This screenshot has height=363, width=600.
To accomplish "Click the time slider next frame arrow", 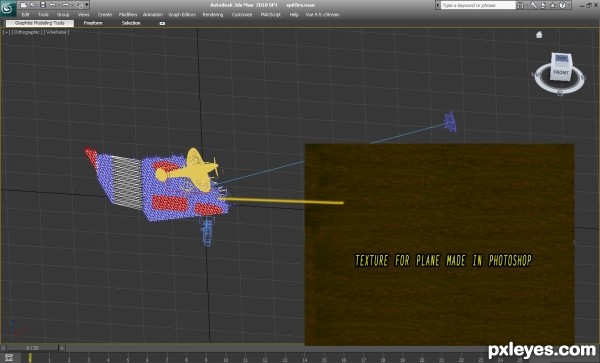I will click(62, 348).
